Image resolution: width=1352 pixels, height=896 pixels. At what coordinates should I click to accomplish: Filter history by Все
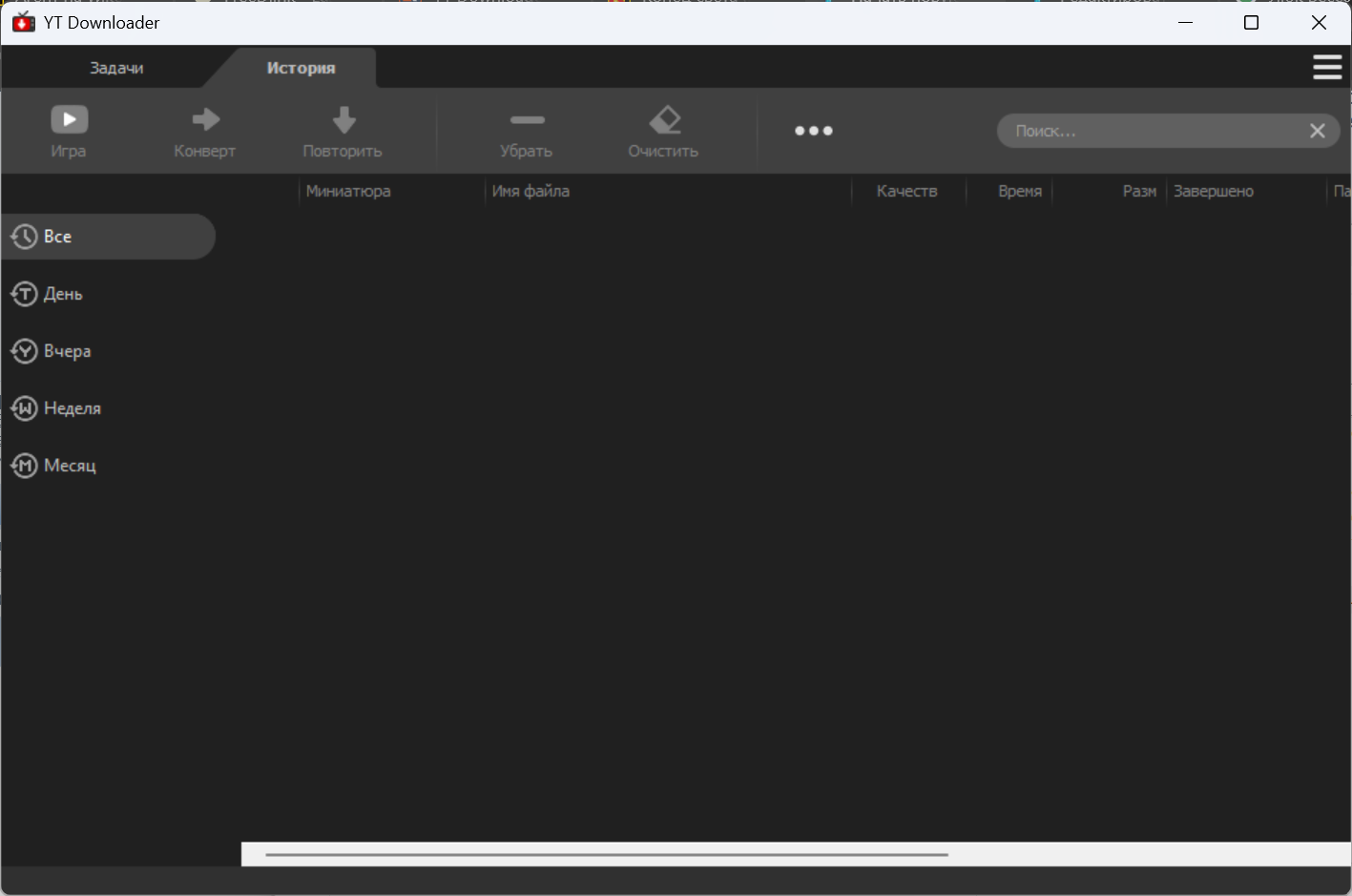tap(109, 237)
